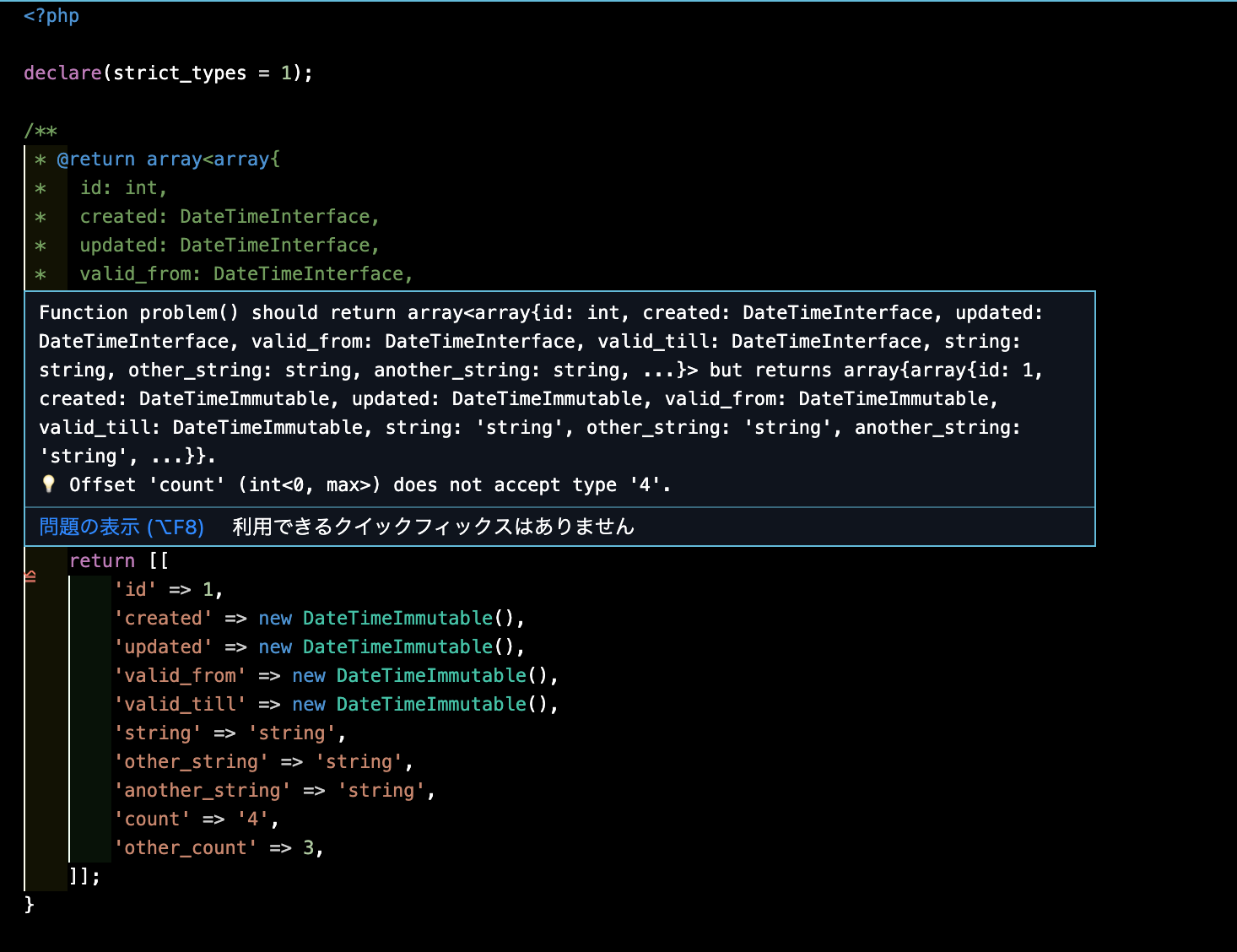The height and width of the screenshot is (952, 1237).
Task: Click "'other_count' => 3," array entry
Action: pyautogui.click(x=219, y=848)
